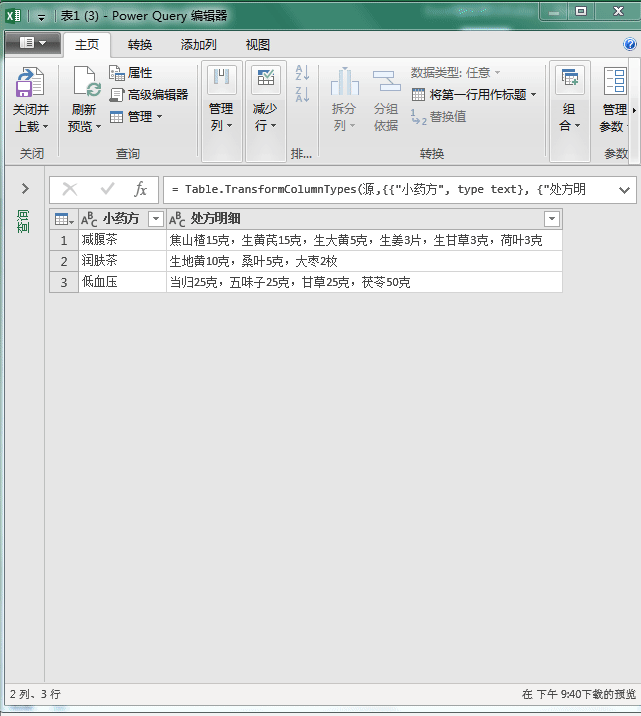The height and width of the screenshot is (716, 641).
Task: Select the cell 低血压
Action: (x=123, y=282)
